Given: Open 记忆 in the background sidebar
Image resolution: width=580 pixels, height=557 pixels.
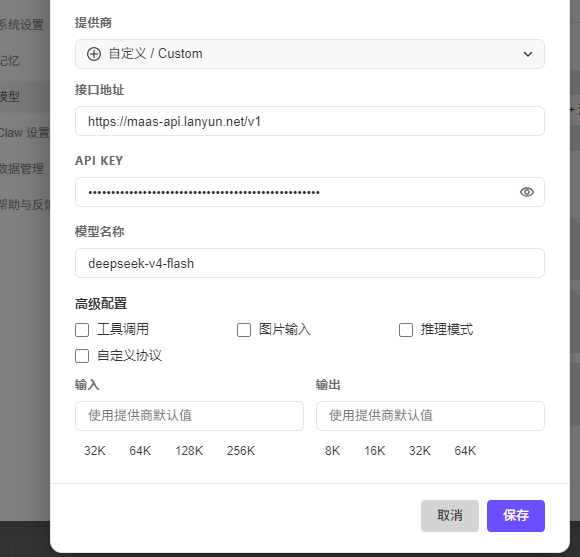Looking at the screenshot, I should click(x=10, y=61).
